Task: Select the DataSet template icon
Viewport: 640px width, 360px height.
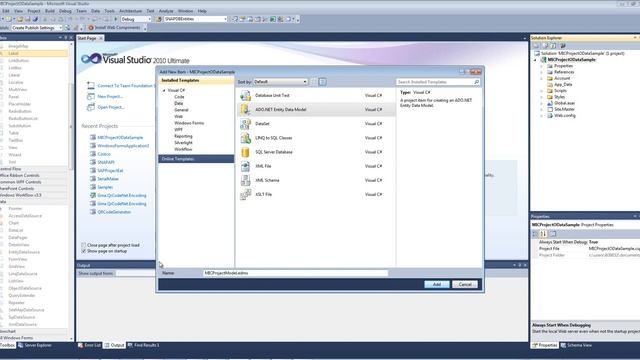Action: 245,124
